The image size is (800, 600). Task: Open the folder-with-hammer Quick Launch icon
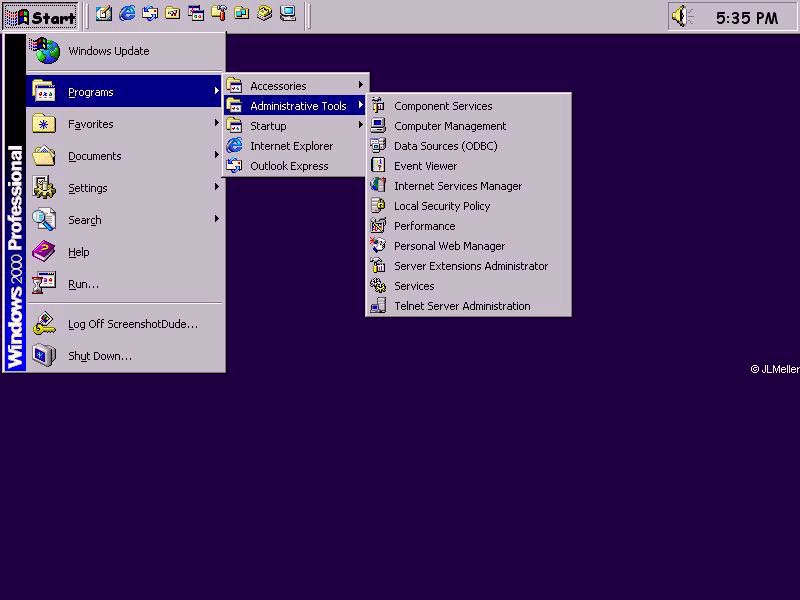click(219, 14)
